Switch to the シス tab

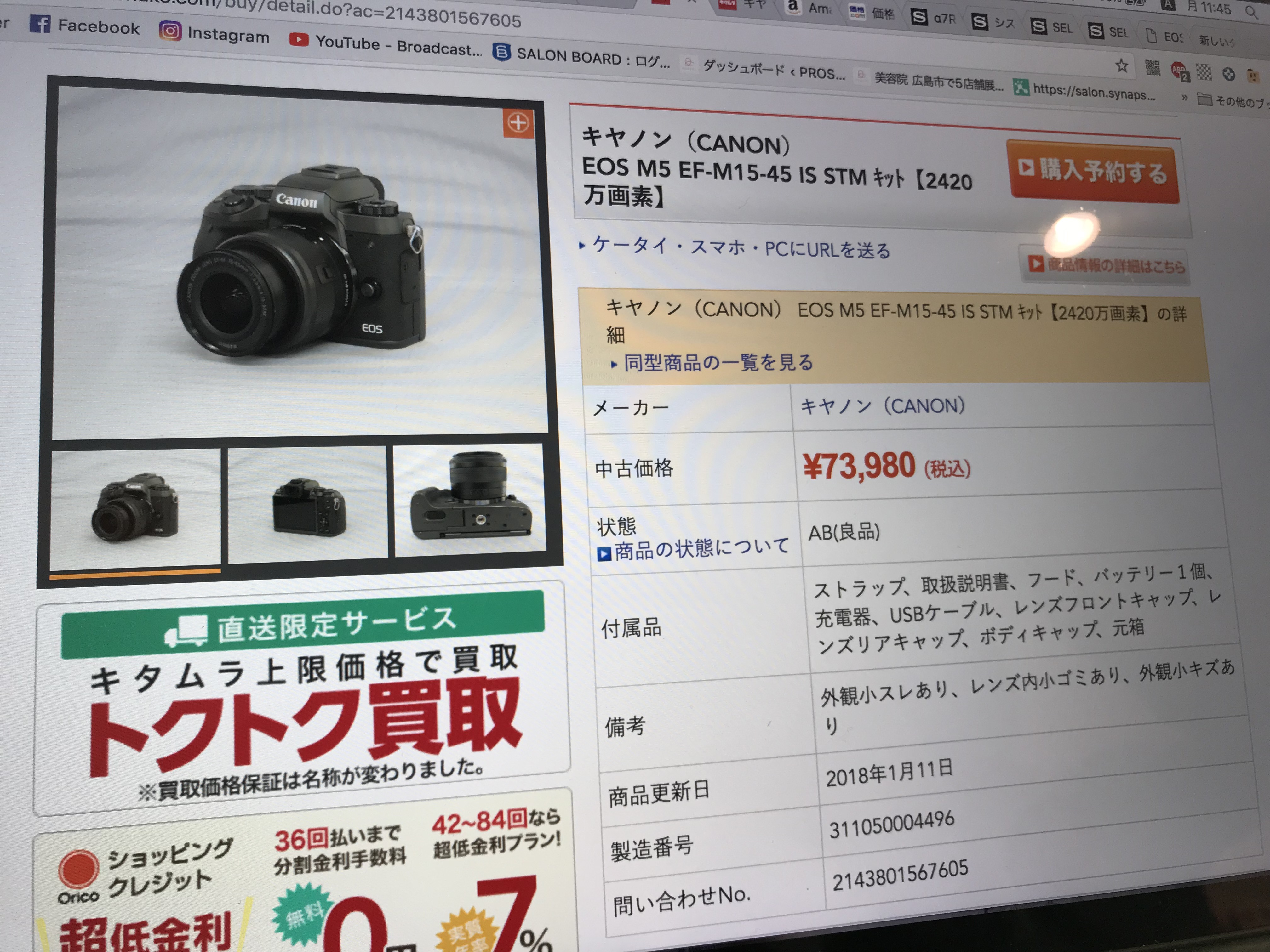[x=994, y=22]
